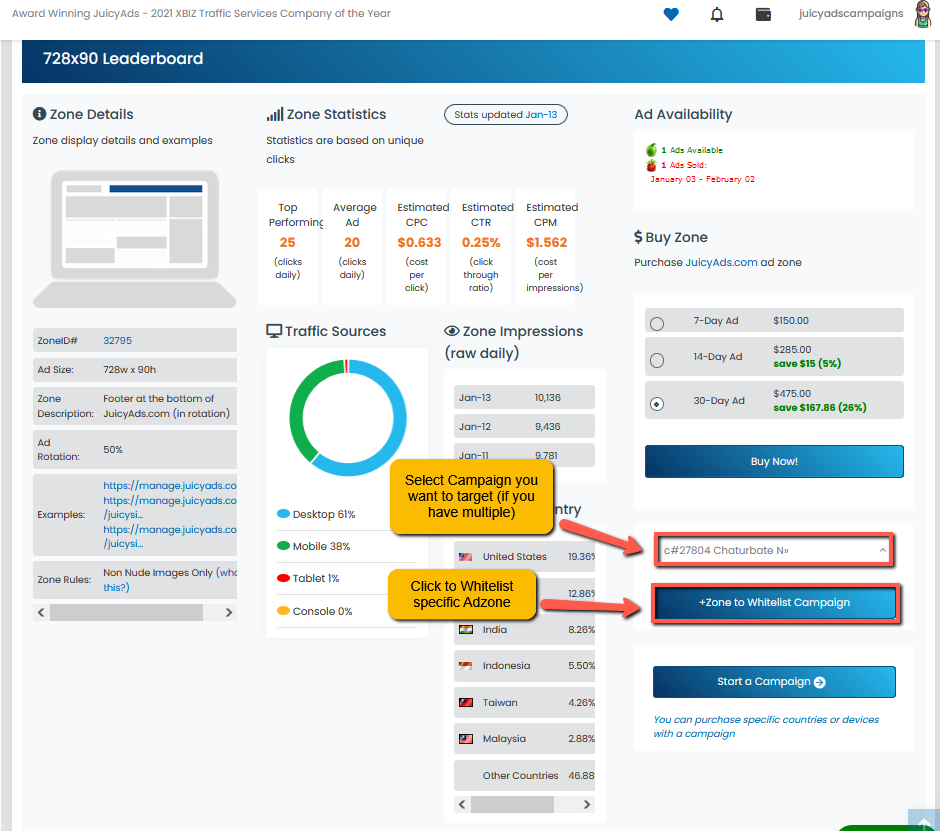940x831 pixels.
Task: Click the Estimated CPM value $1.562
Action: tap(547, 242)
